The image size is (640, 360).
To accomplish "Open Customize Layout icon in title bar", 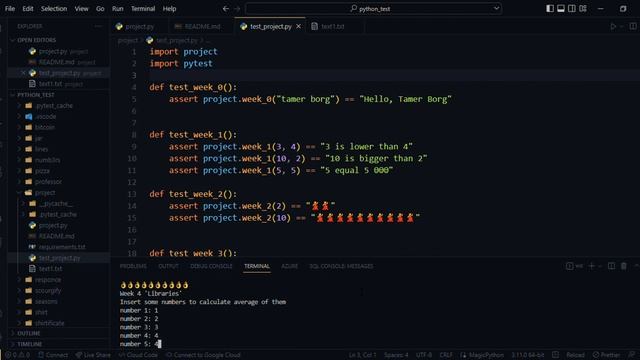I will coord(583,9).
